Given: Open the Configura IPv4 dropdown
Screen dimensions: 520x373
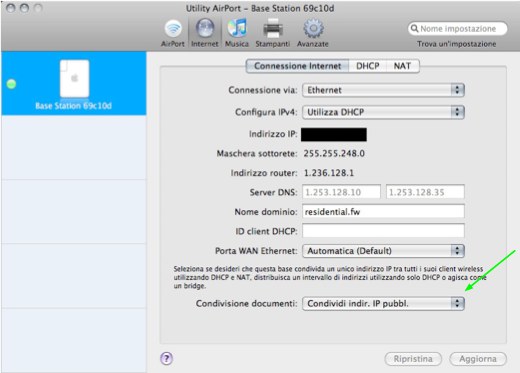Looking at the screenshot, I should tap(383, 112).
